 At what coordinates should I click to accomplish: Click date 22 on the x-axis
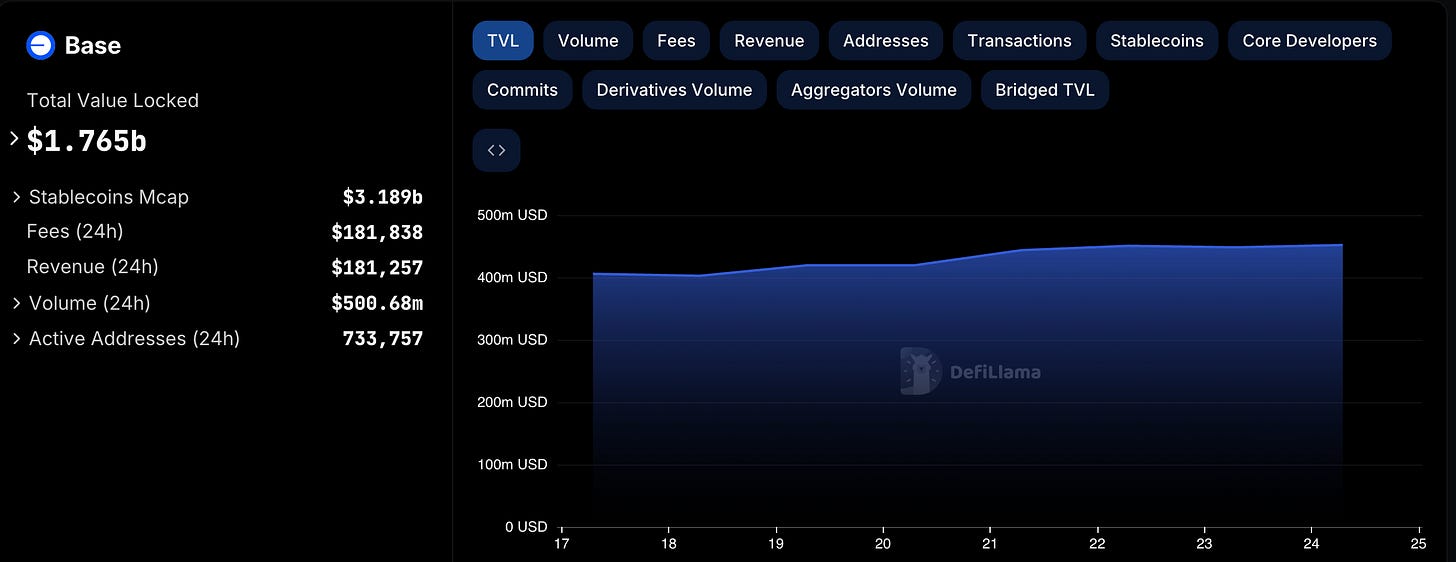(x=1097, y=544)
